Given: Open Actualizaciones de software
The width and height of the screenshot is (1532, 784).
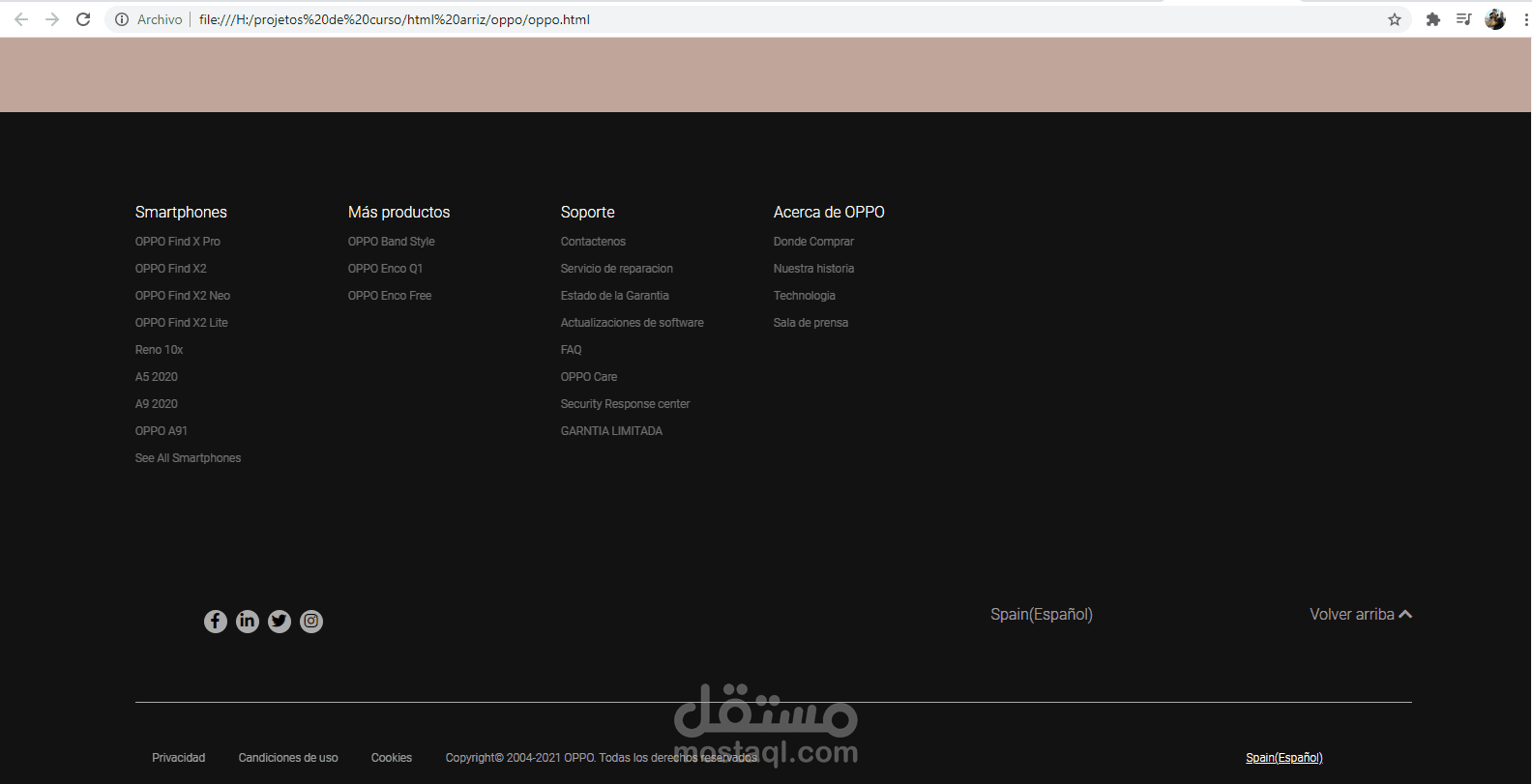Looking at the screenshot, I should click(x=633, y=323).
